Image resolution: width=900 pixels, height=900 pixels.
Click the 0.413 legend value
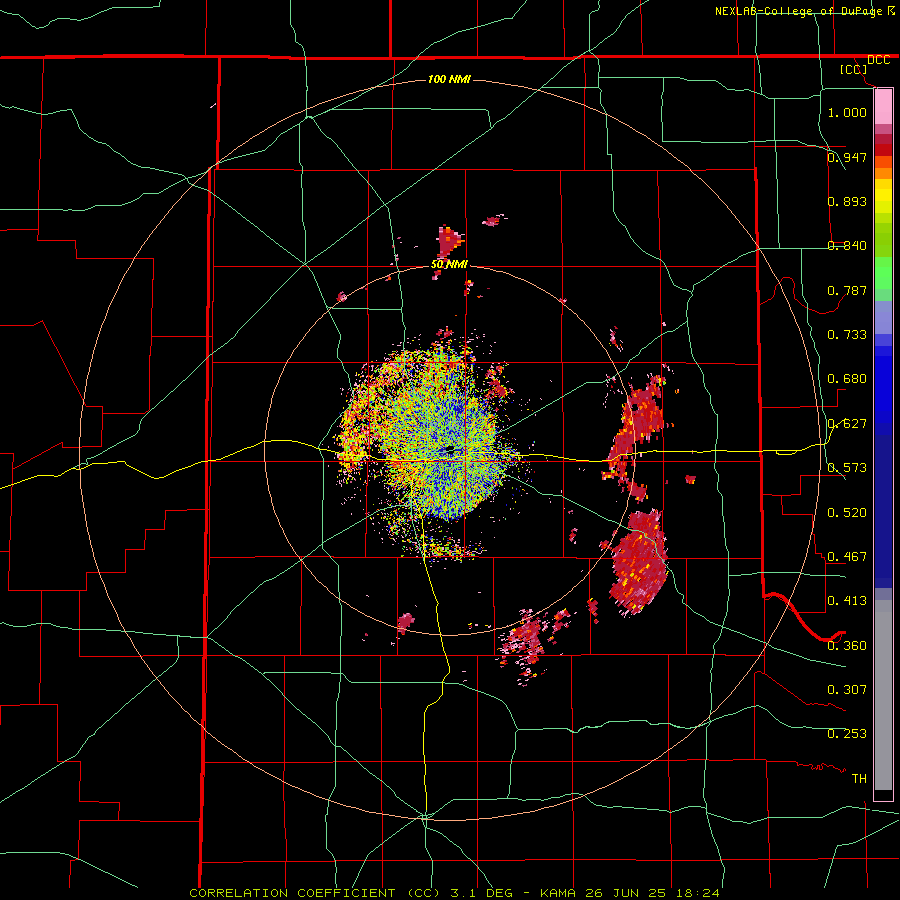tap(847, 601)
